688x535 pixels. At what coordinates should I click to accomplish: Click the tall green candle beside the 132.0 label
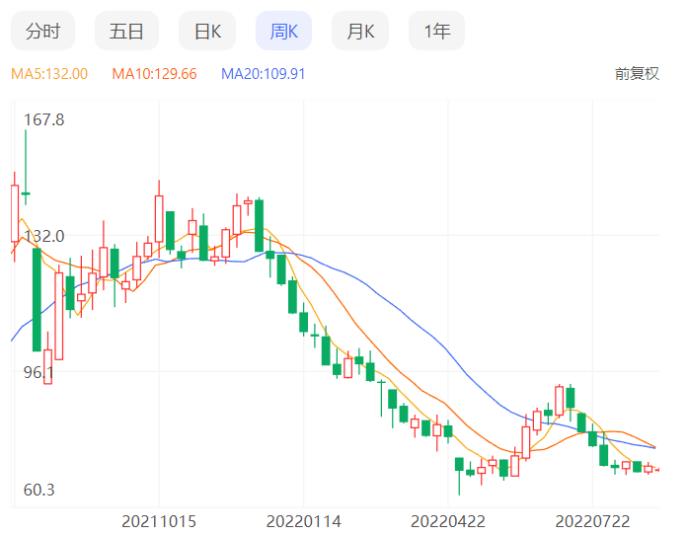click(x=37, y=298)
